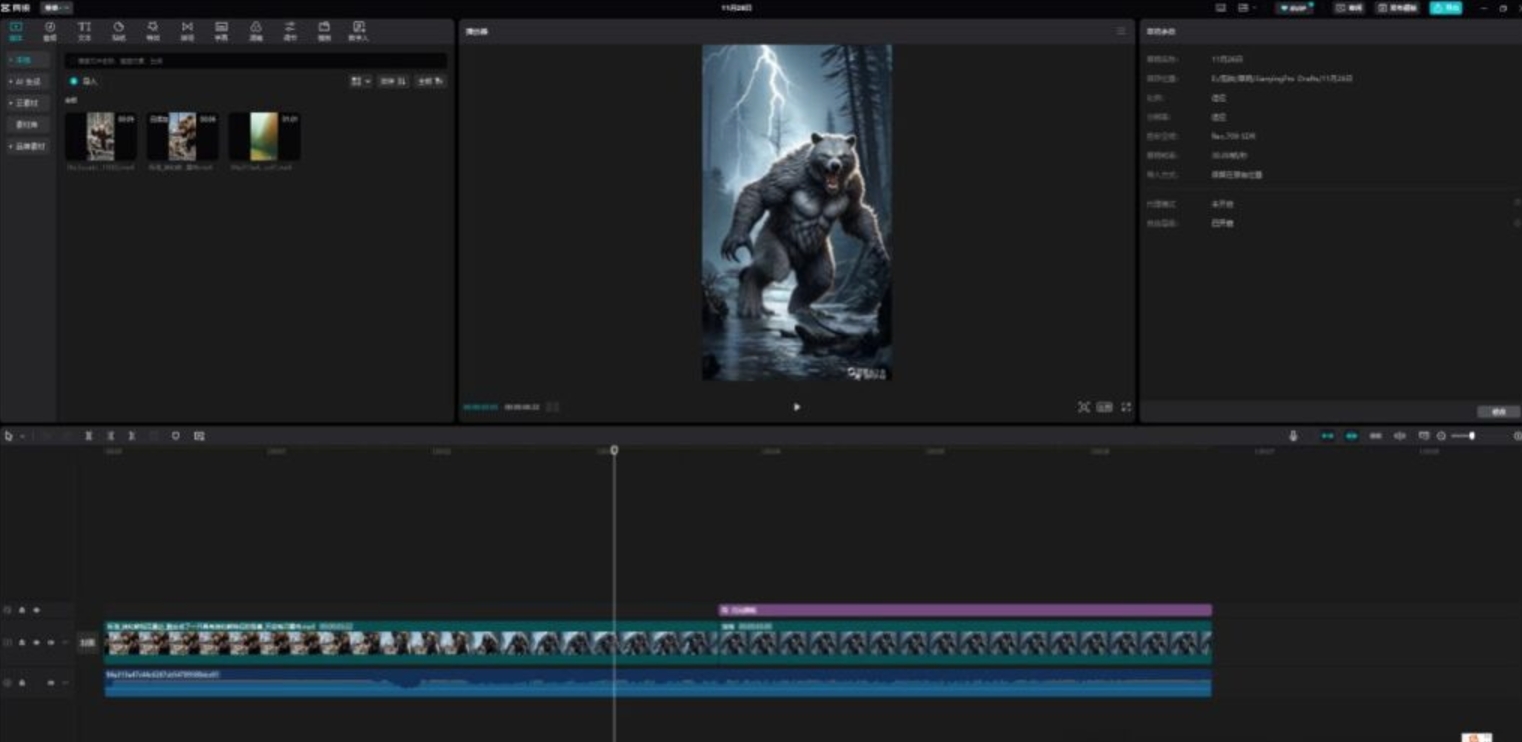The width and height of the screenshot is (1522, 742).
Task: Click the cyan Export button
Action: click(x=1445, y=8)
